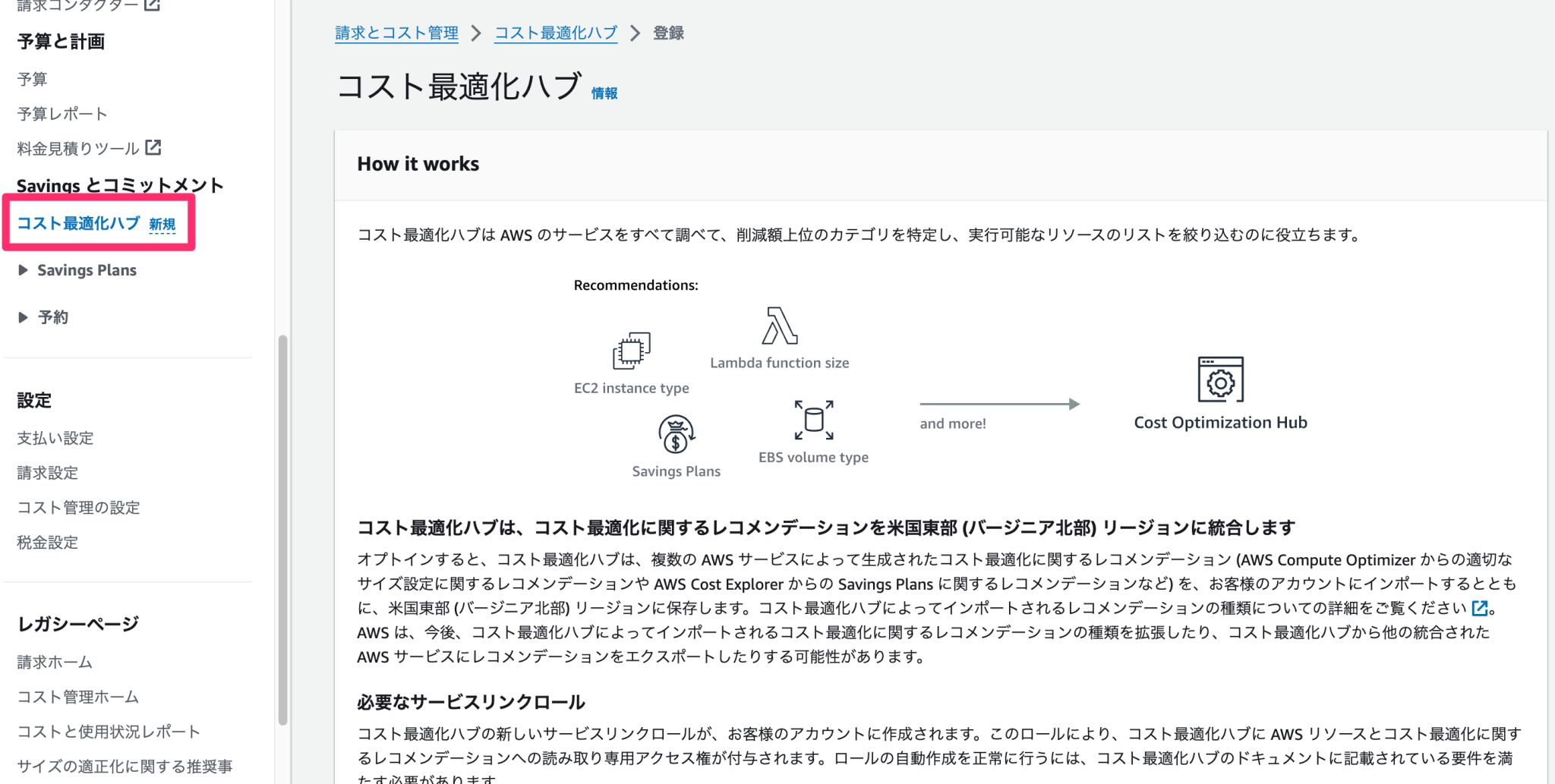This screenshot has height=784, width=1555.
Task: Click the EC2 instance type icon
Action: (x=632, y=351)
